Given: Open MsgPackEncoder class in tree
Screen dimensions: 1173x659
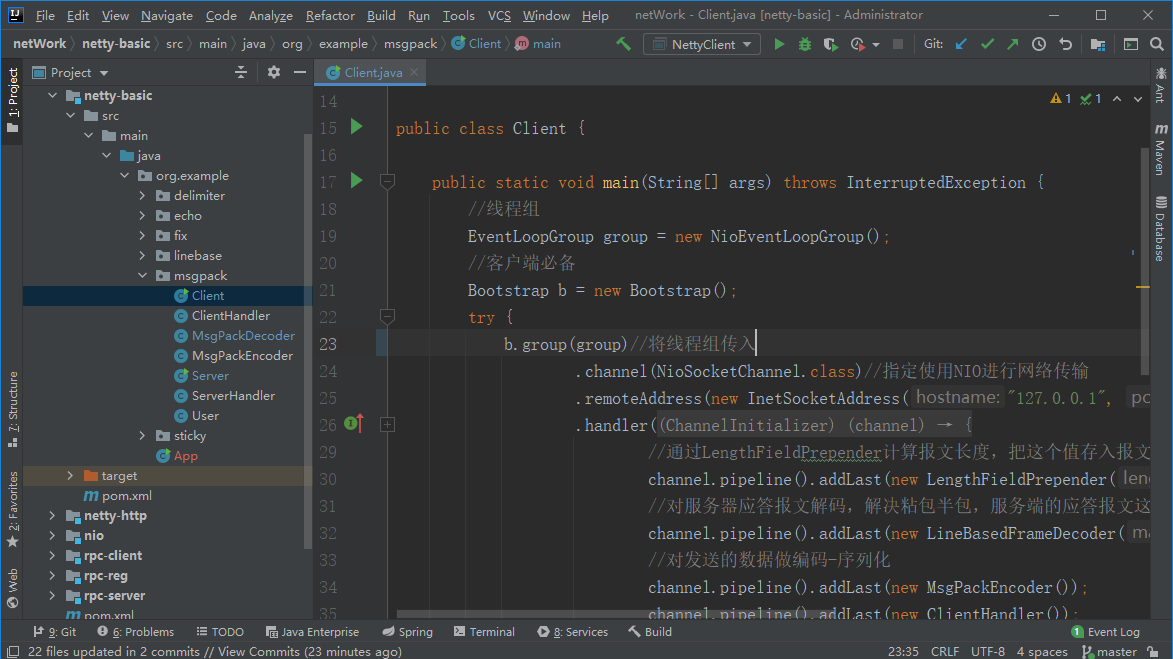Looking at the screenshot, I should click(242, 355).
